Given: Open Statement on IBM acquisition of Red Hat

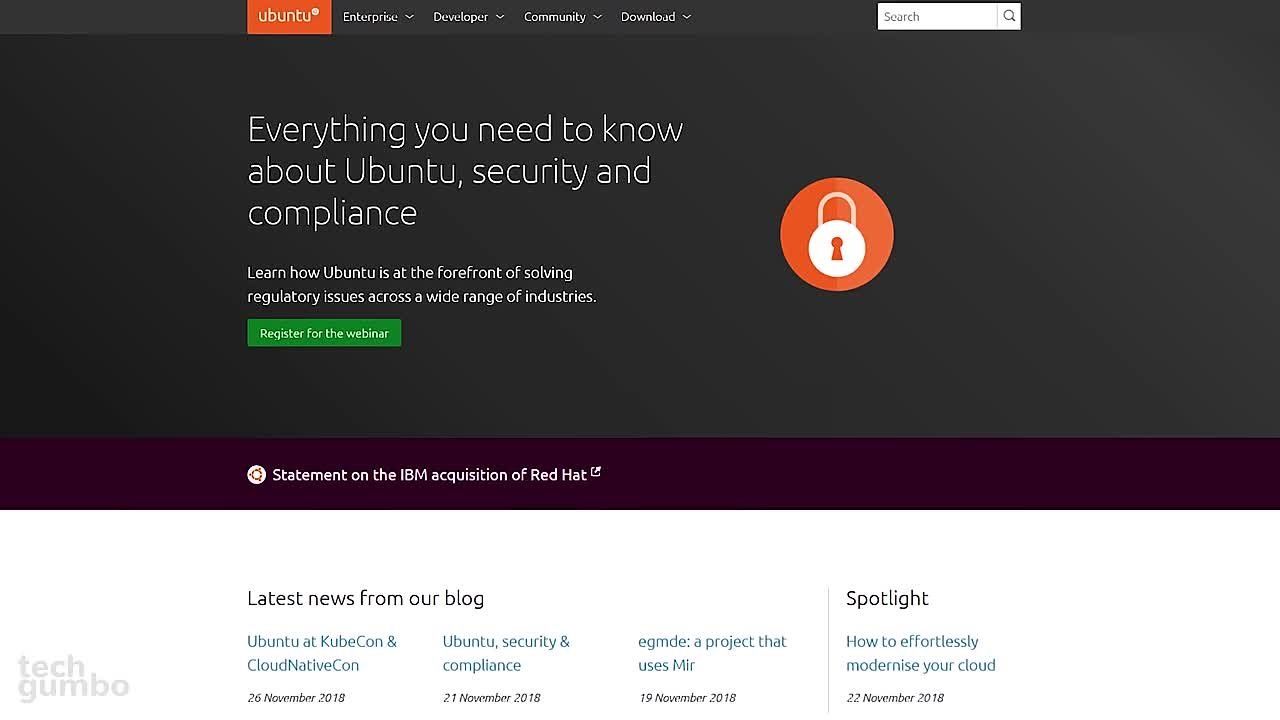Looking at the screenshot, I should [429, 475].
